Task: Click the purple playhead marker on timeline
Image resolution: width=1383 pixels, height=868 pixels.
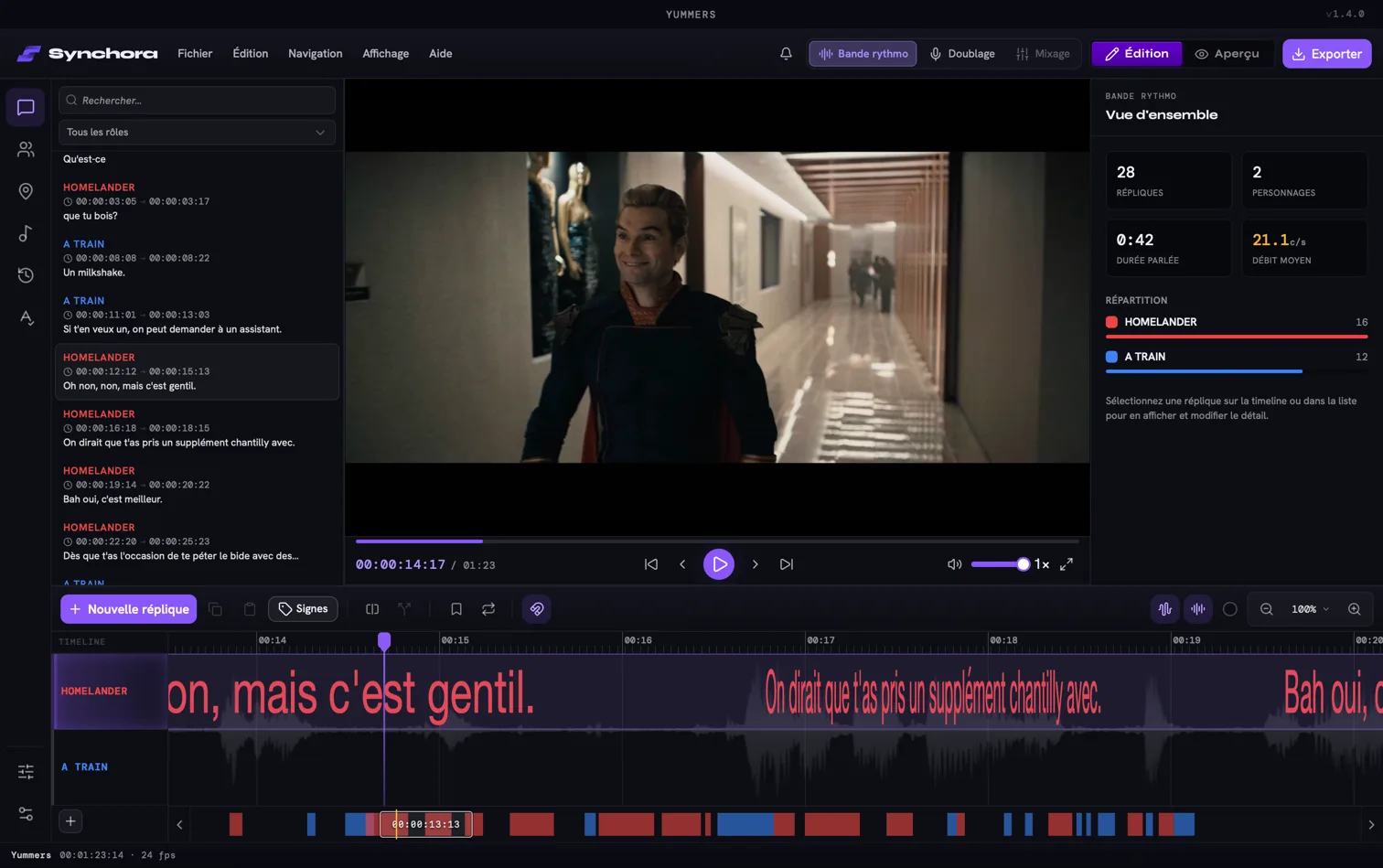Action: click(384, 641)
